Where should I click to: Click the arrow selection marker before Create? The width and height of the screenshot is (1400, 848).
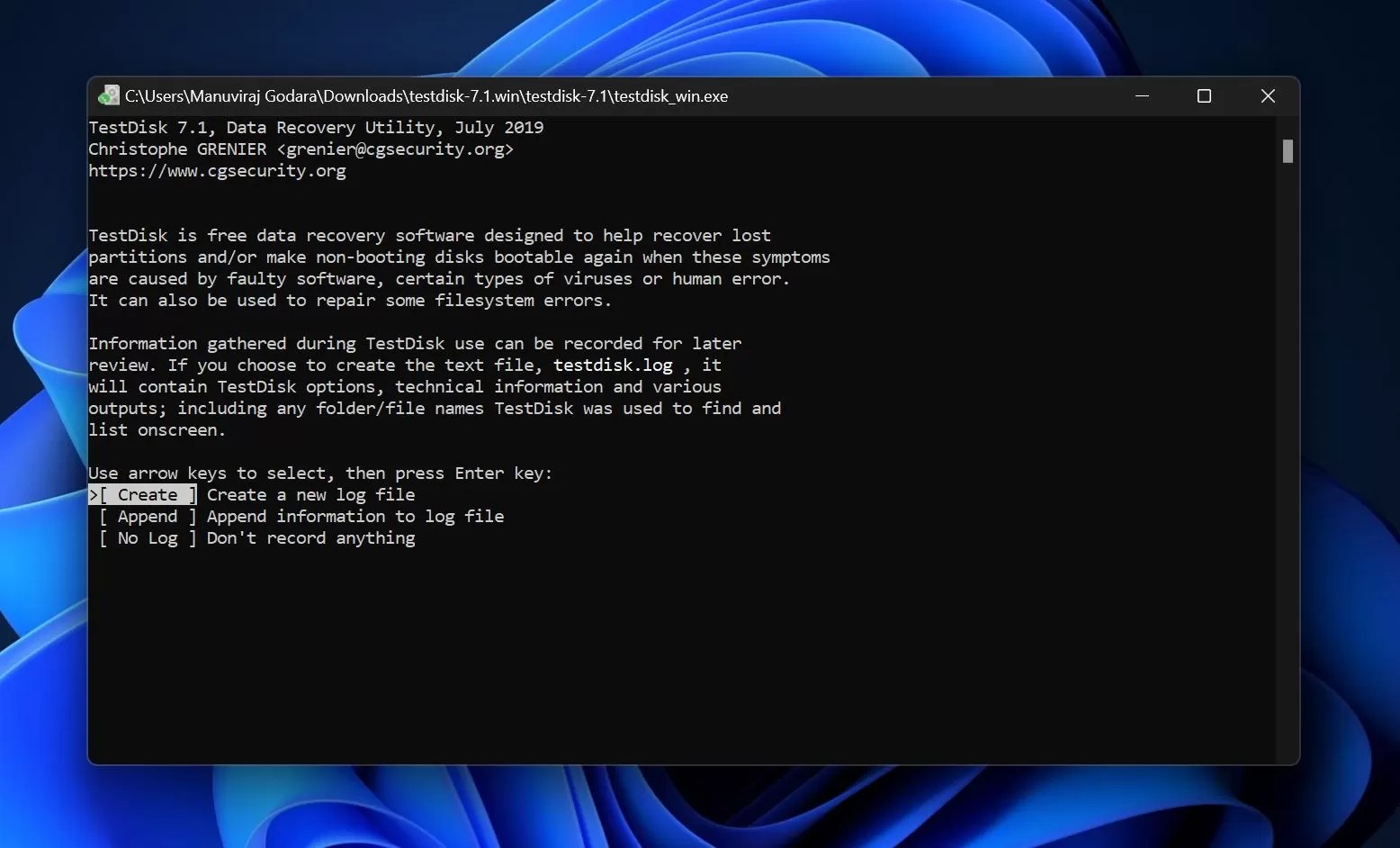93,494
